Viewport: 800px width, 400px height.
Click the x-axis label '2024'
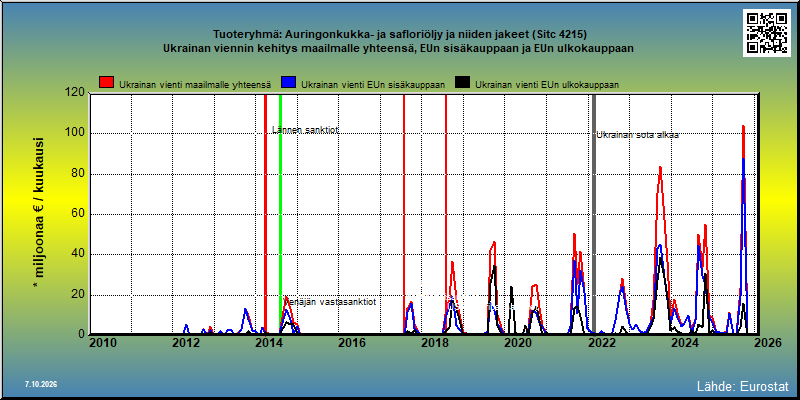(684, 343)
